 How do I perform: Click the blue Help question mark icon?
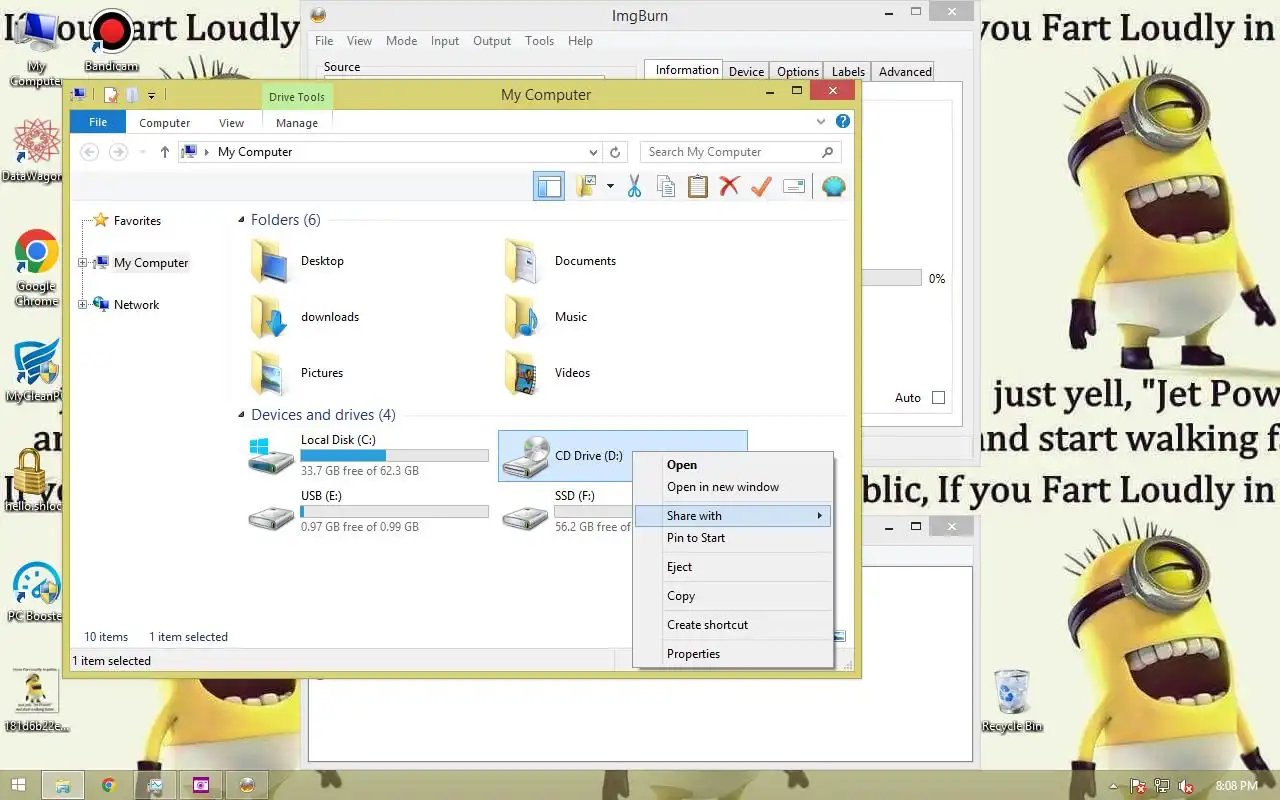tap(843, 121)
